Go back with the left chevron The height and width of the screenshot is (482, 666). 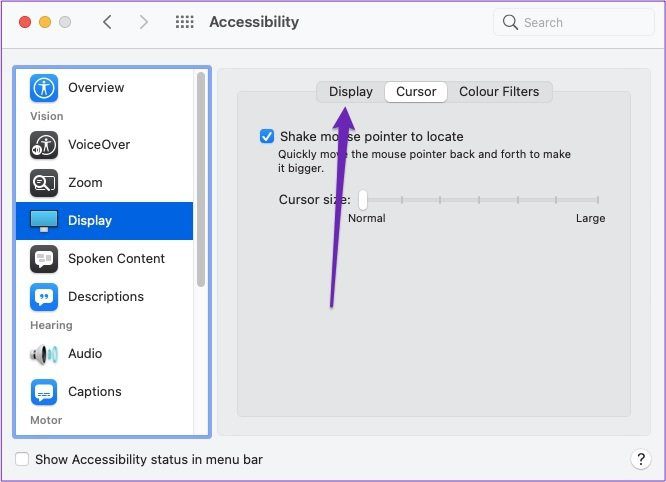pos(107,22)
